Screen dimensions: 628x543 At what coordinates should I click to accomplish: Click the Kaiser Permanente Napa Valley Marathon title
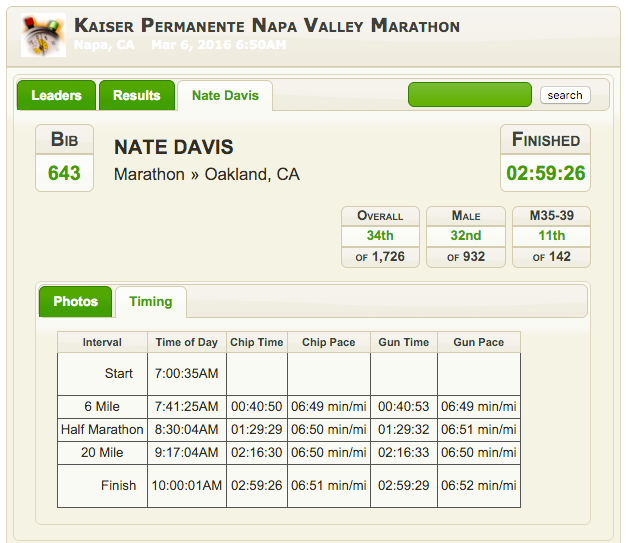tap(267, 26)
